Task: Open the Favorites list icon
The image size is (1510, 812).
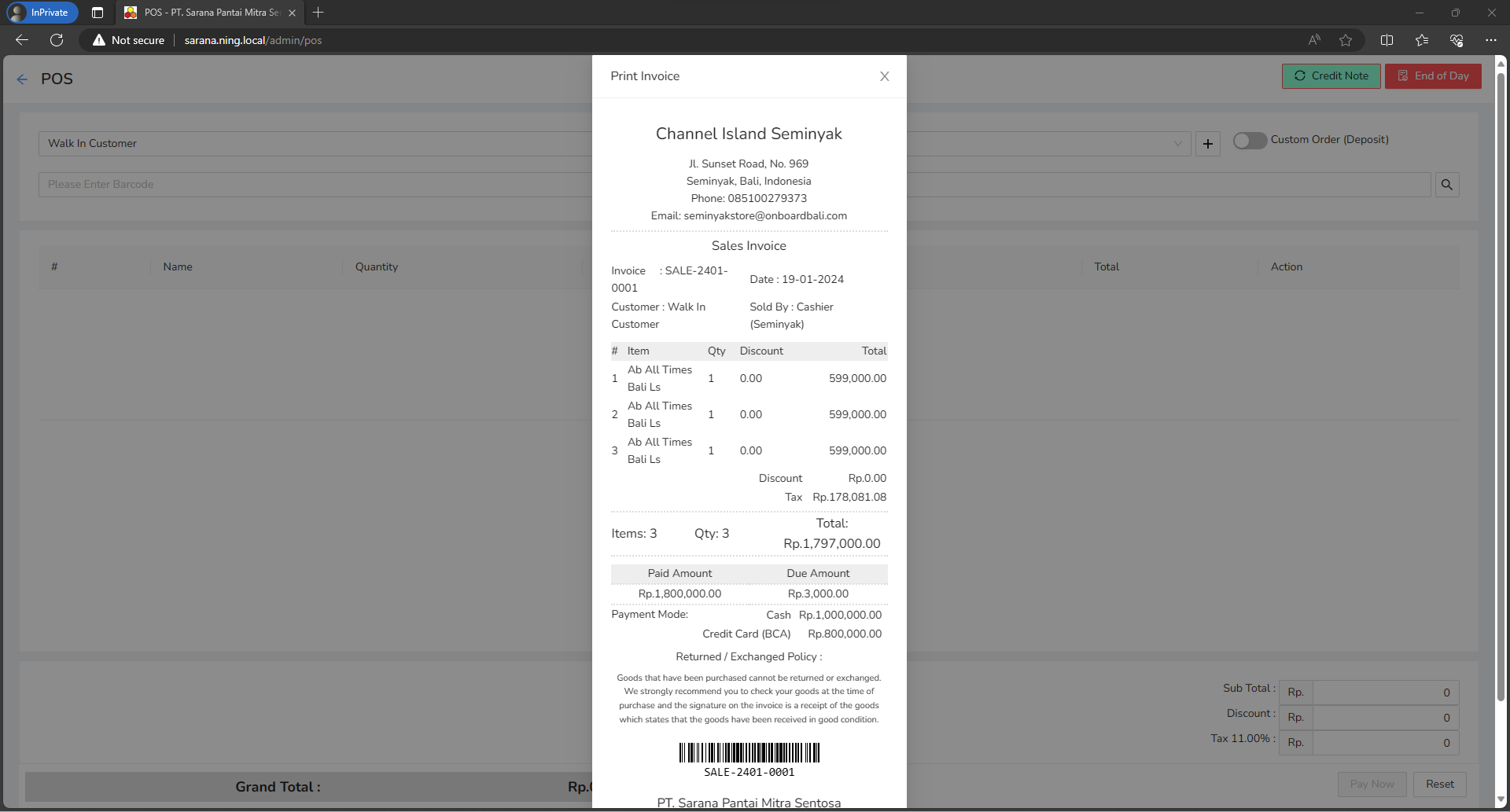Action: click(1421, 40)
